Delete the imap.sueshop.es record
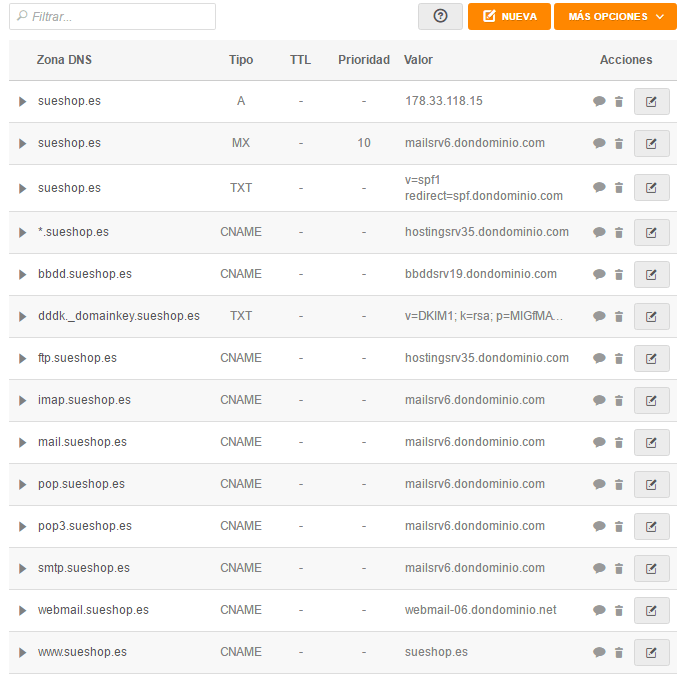This screenshot has height=683, width=680. click(x=619, y=401)
